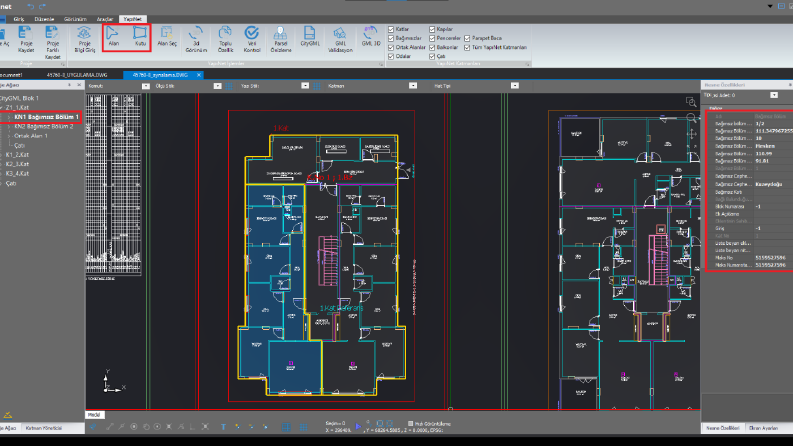
Task: Toggle Tüm YapıNet Katmanları checkbox
Action: coord(467,48)
